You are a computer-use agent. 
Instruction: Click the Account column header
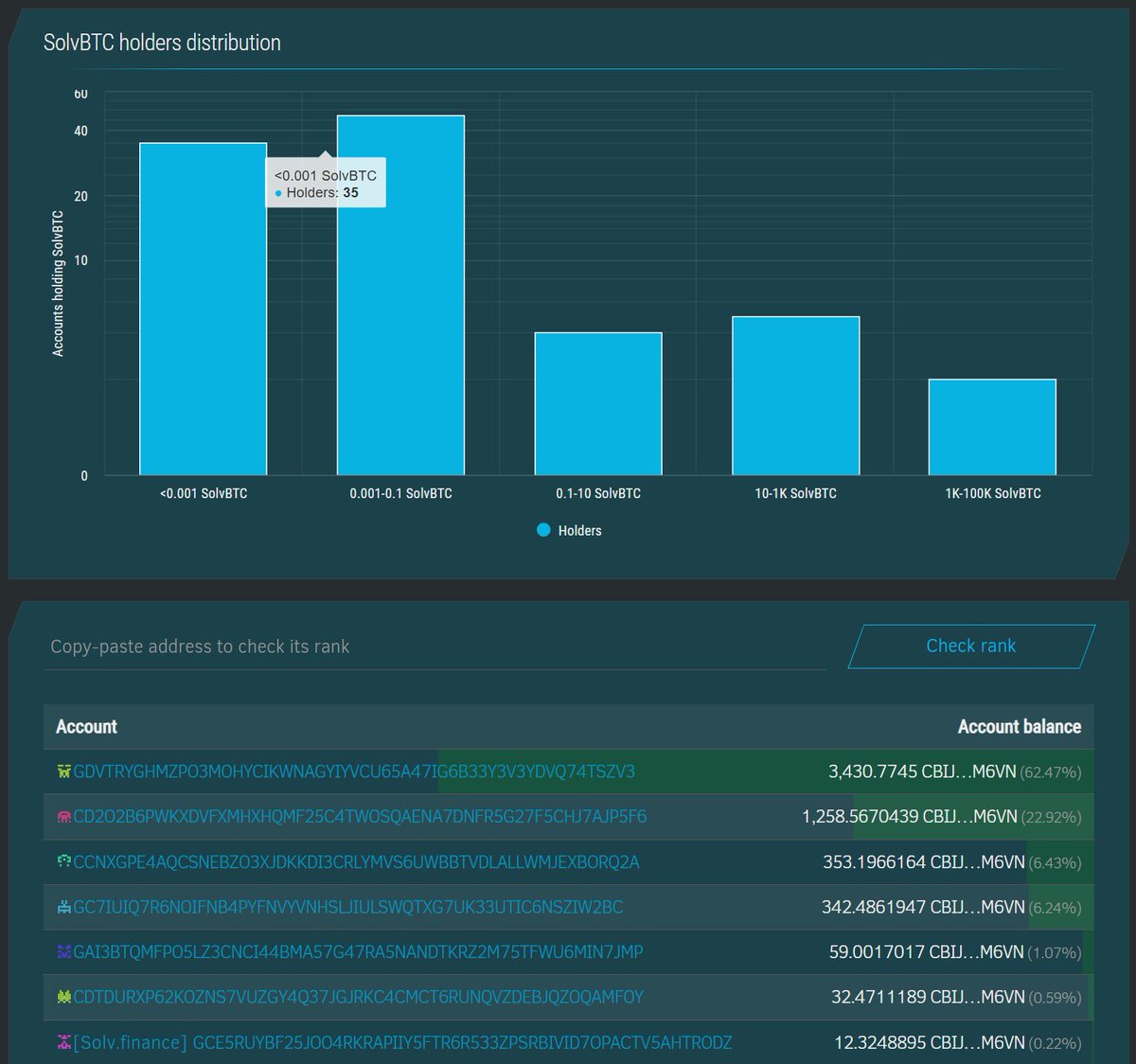86,727
